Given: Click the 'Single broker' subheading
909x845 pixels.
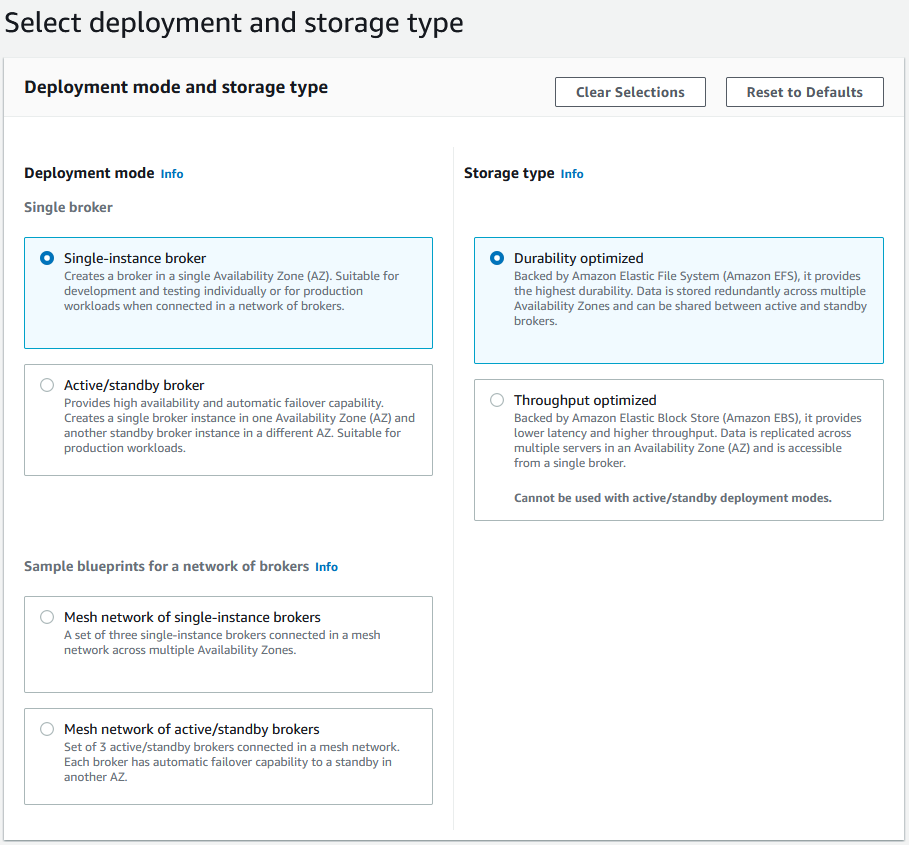Looking at the screenshot, I should [68, 207].
